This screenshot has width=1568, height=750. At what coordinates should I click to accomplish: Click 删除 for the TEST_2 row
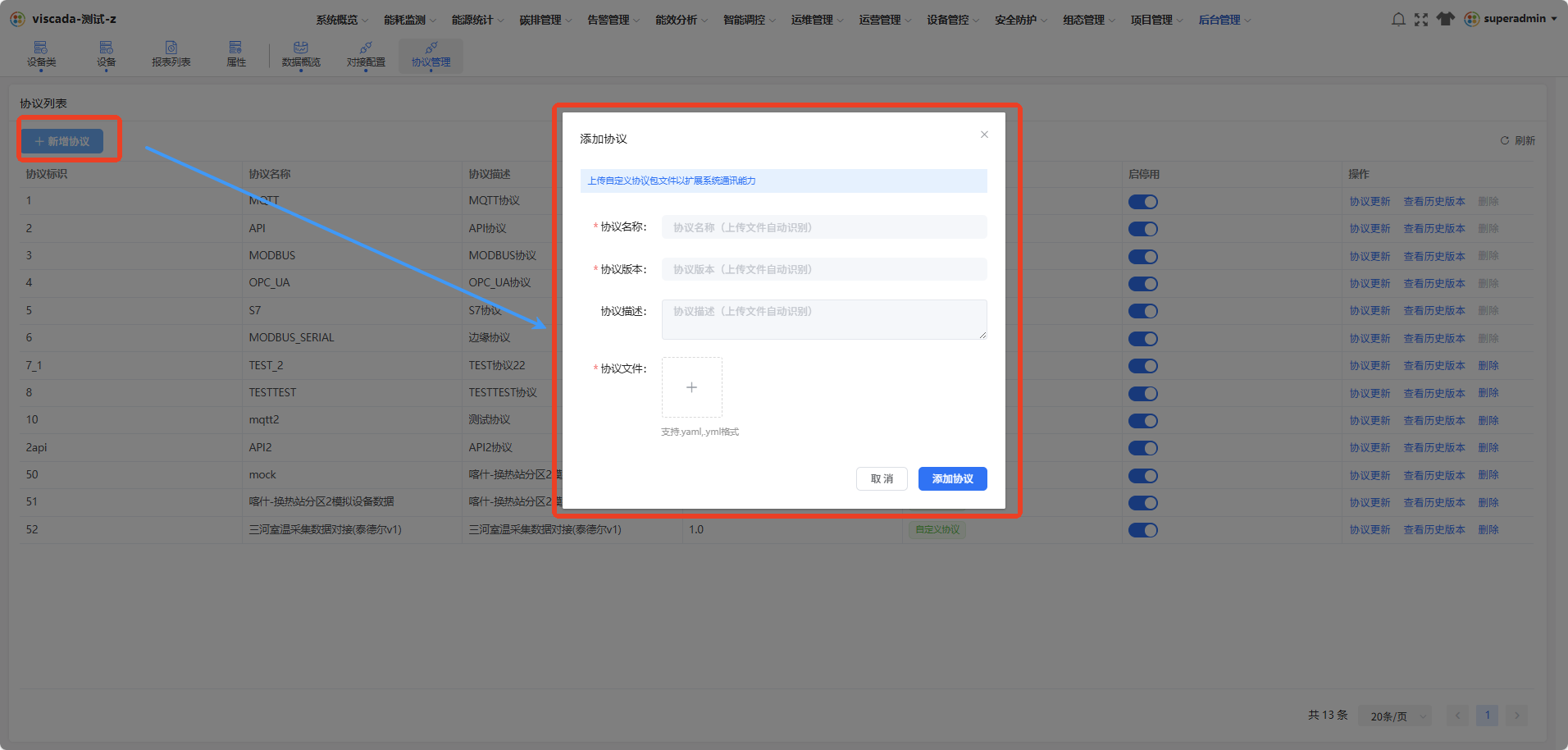pyautogui.click(x=1488, y=366)
